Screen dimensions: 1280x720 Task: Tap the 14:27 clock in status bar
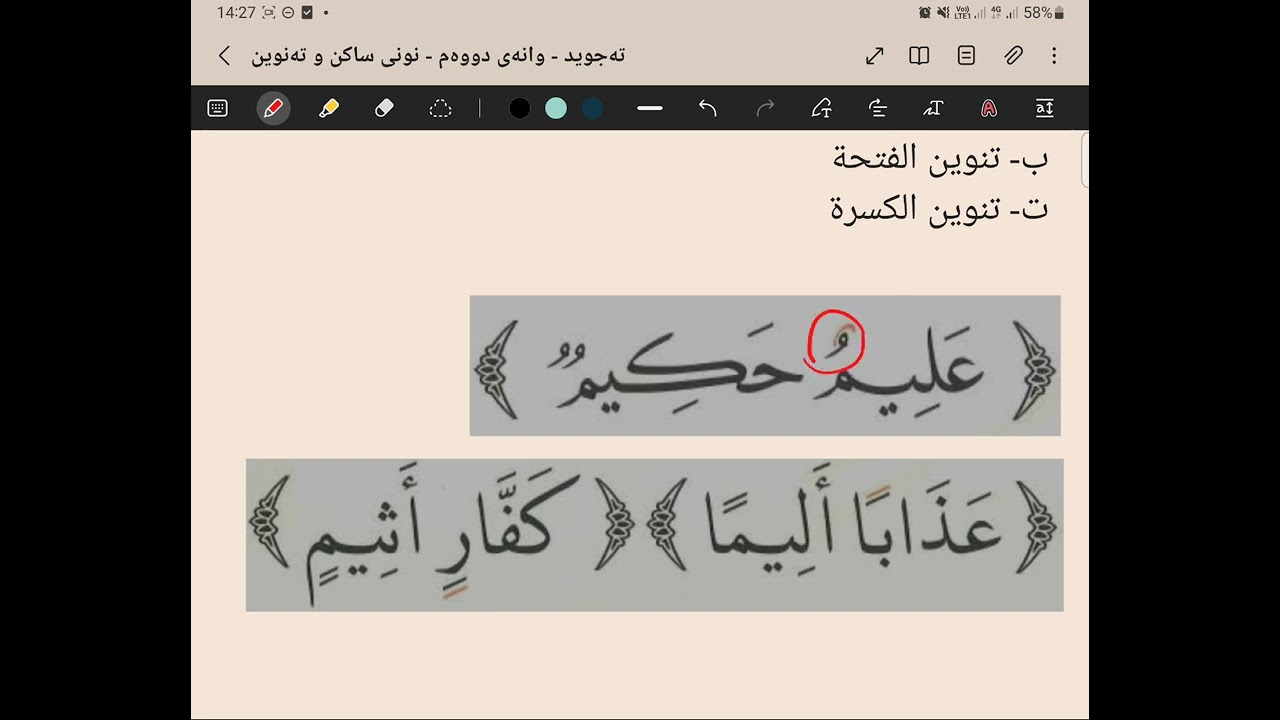click(x=235, y=13)
